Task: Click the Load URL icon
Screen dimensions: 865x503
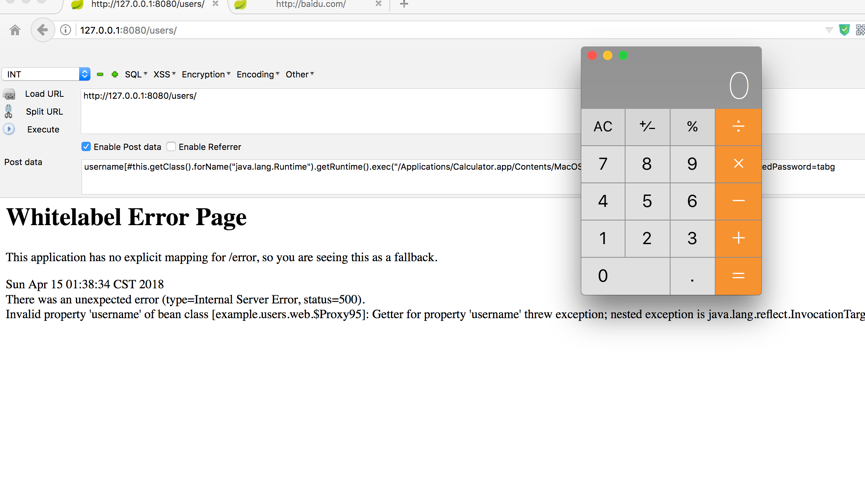Action: coord(9,94)
